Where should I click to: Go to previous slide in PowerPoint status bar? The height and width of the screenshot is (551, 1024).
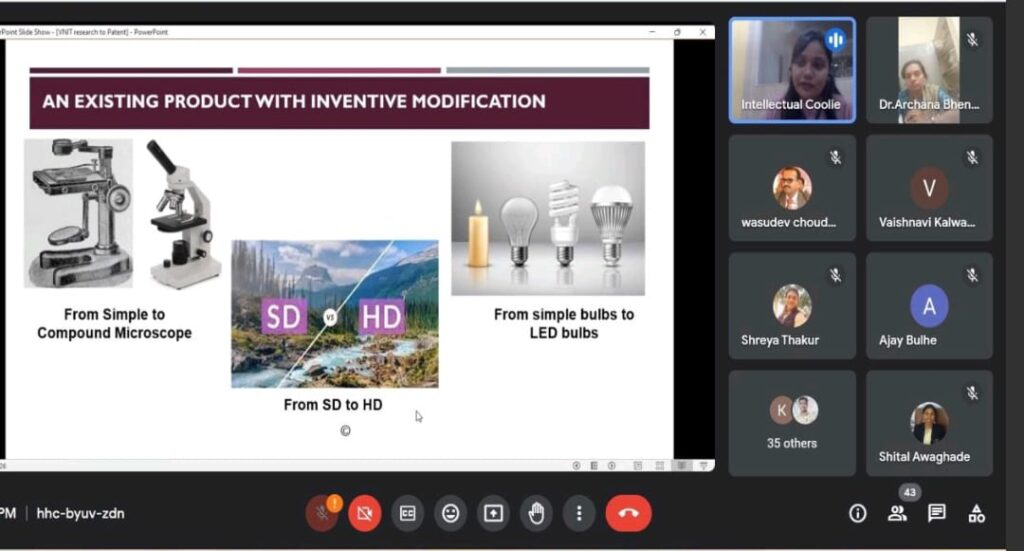(577, 466)
